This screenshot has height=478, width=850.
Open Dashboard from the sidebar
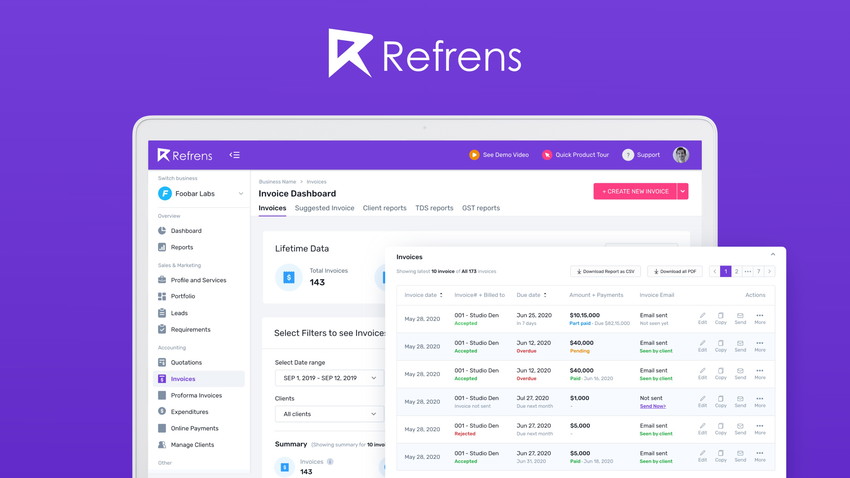tap(185, 231)
